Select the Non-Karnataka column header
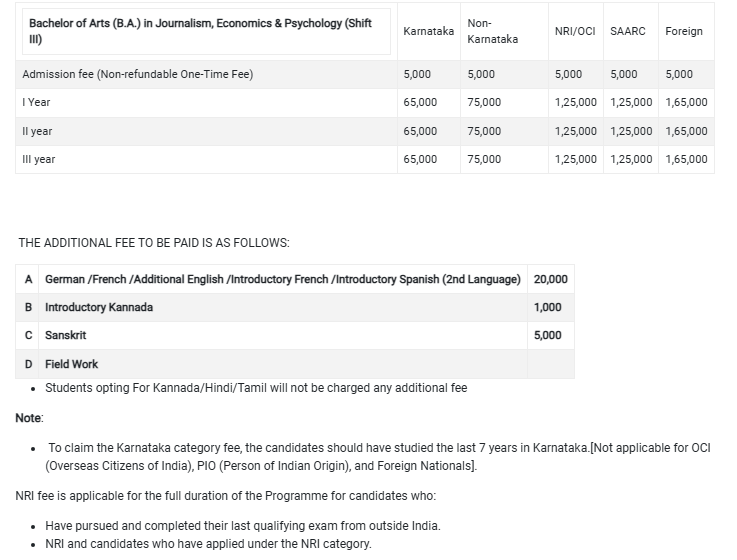 coord(492,31)
